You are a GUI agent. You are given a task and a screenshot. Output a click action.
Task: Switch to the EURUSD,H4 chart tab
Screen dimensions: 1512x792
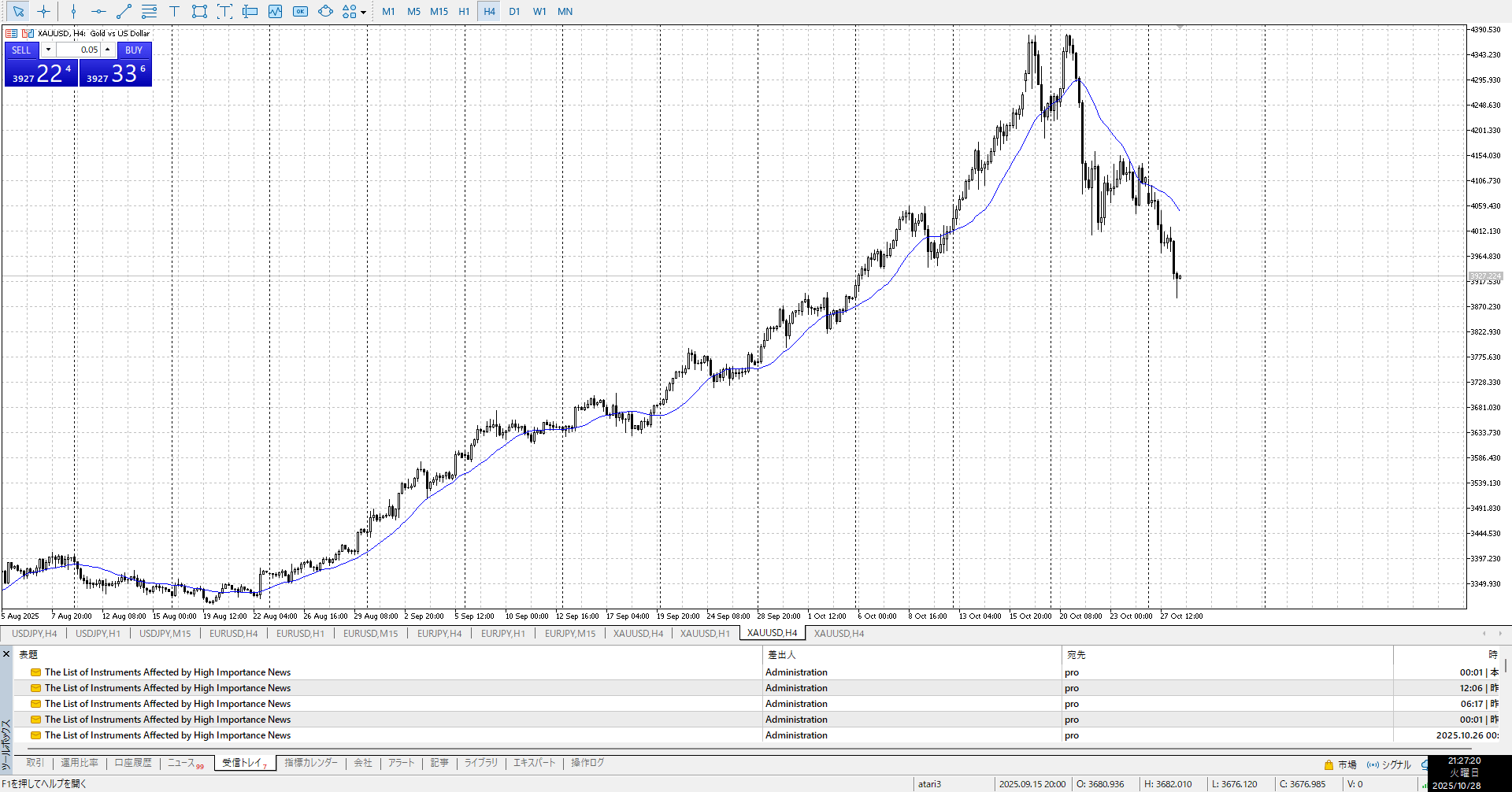233,634
